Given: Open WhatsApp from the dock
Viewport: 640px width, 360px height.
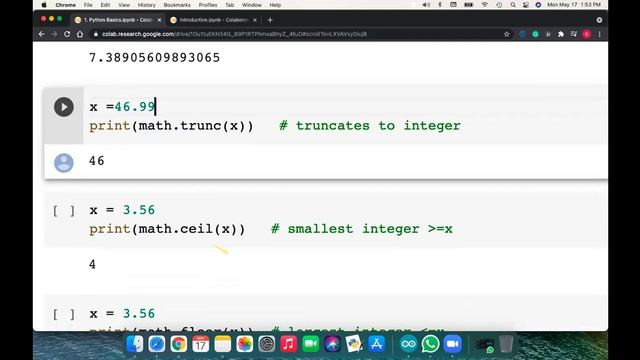Looking at the screenshot, I should (430, 344).
